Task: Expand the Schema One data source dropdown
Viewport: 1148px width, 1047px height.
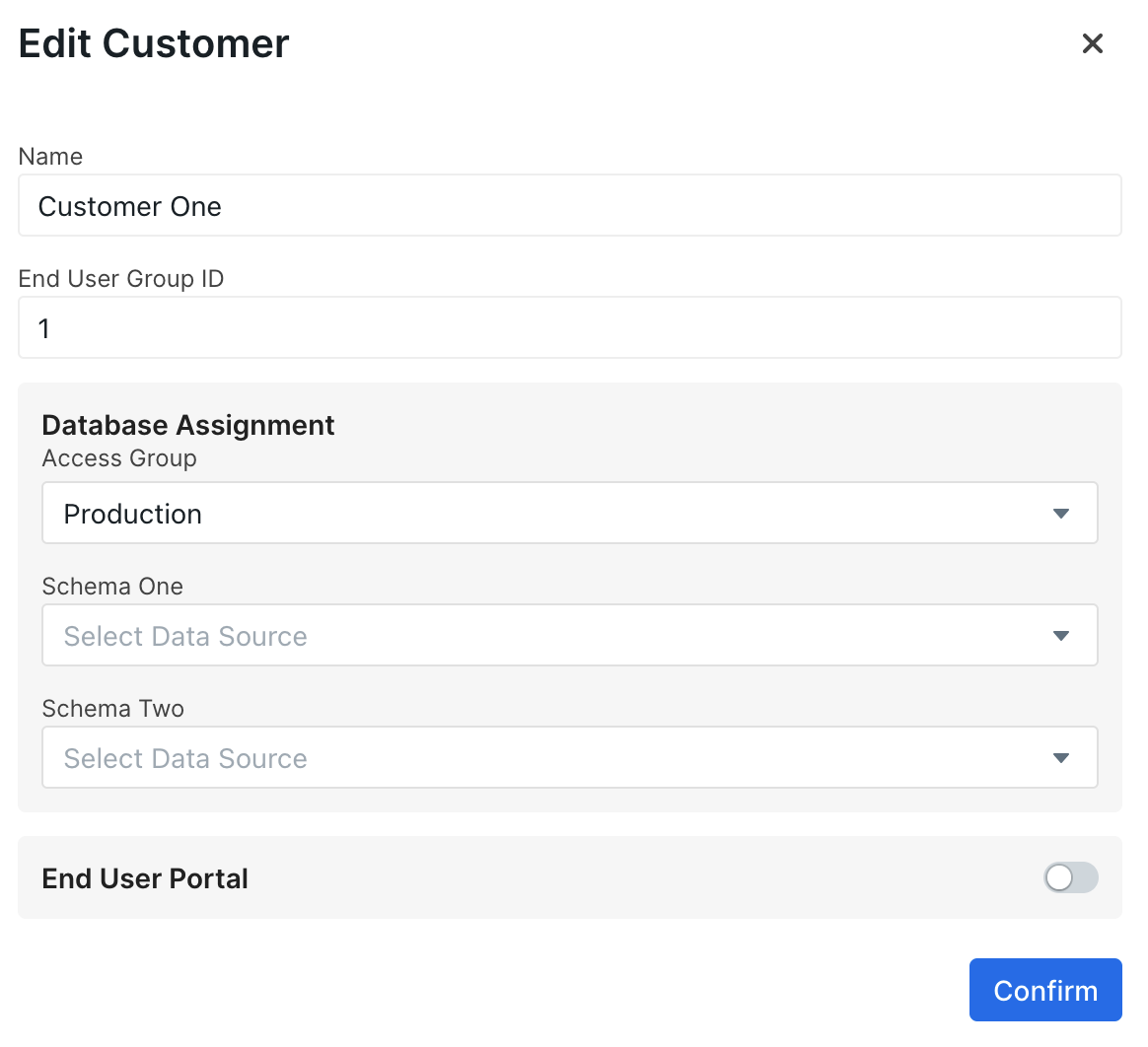Action: 570,635
